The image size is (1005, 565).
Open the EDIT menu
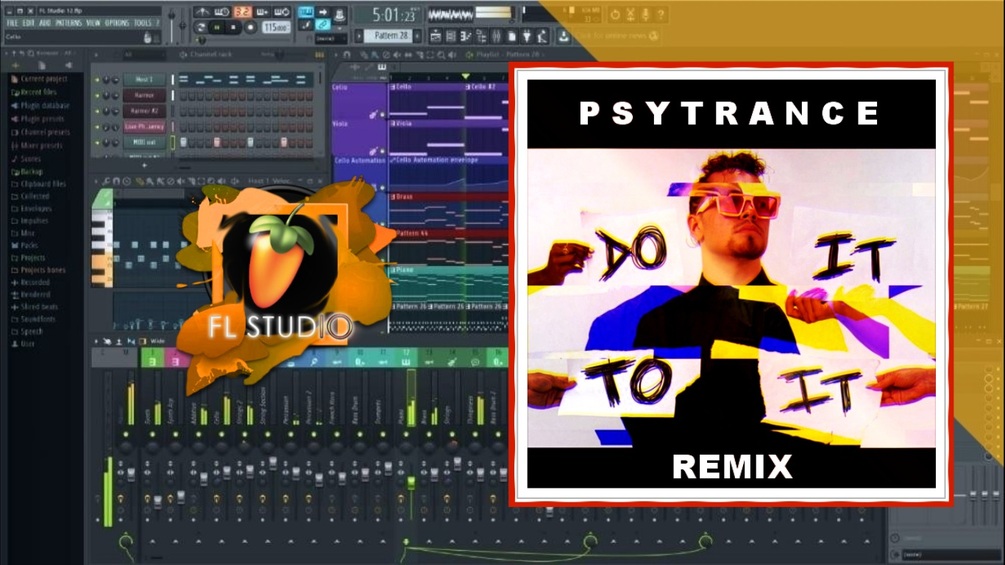pyautogui.click(x=28, y=23)
